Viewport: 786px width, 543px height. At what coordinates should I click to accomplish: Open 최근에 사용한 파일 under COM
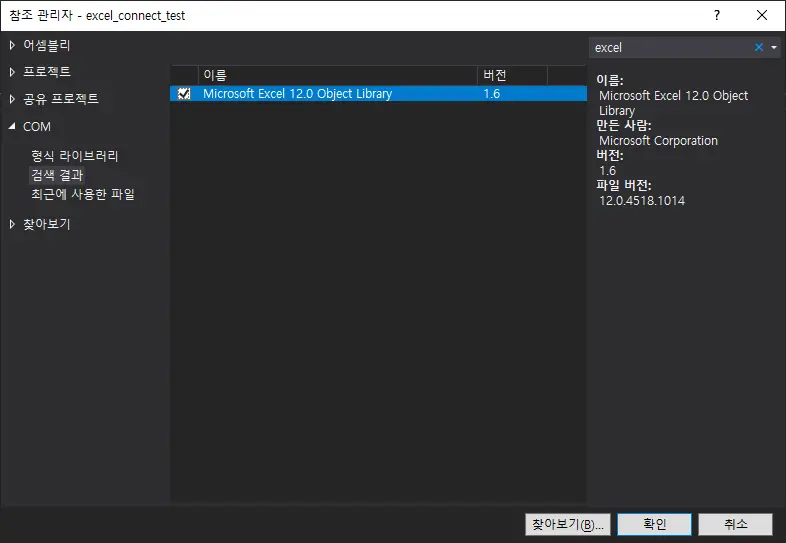coord(83,194)
